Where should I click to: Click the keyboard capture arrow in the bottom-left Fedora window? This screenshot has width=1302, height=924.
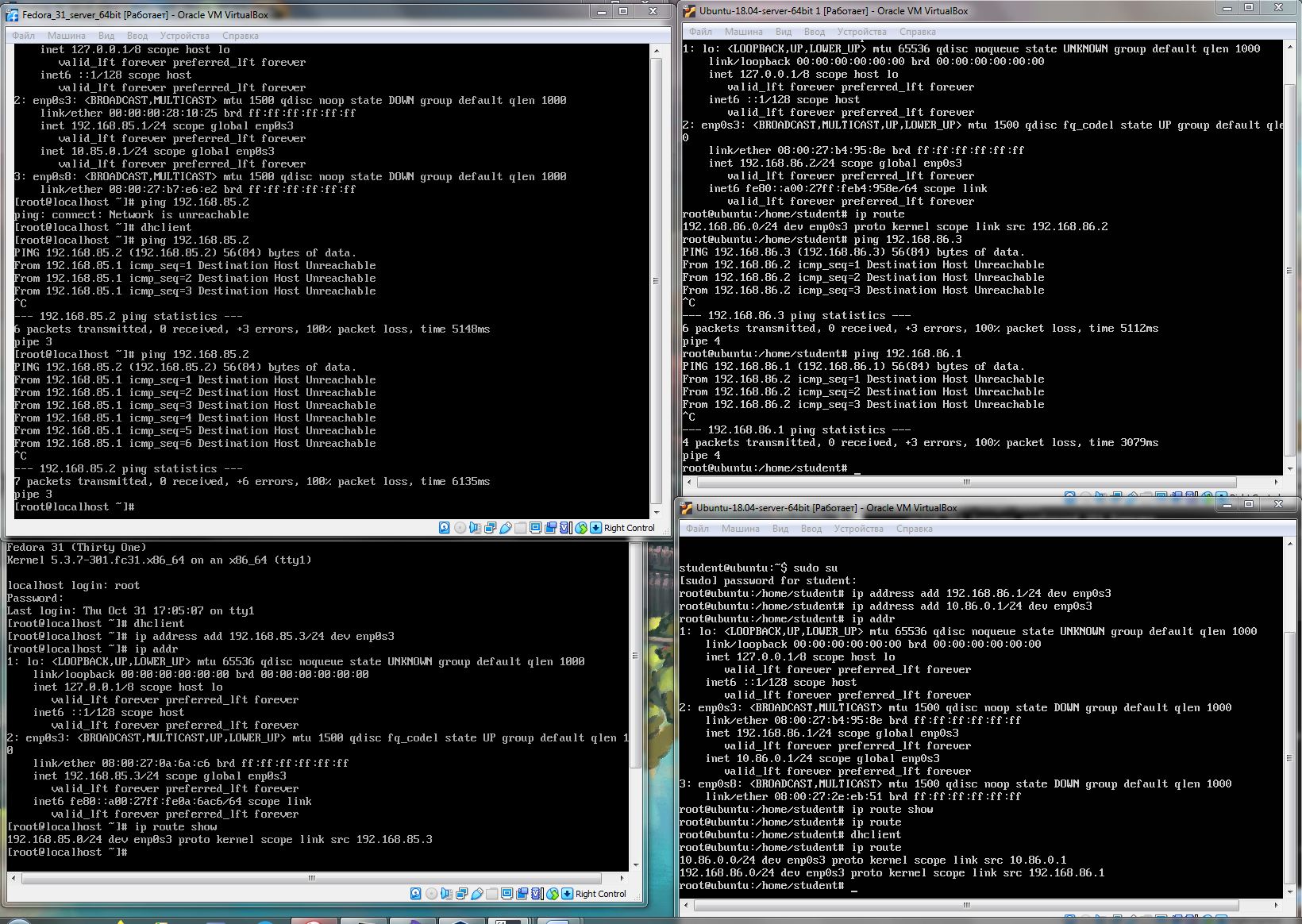567,894
